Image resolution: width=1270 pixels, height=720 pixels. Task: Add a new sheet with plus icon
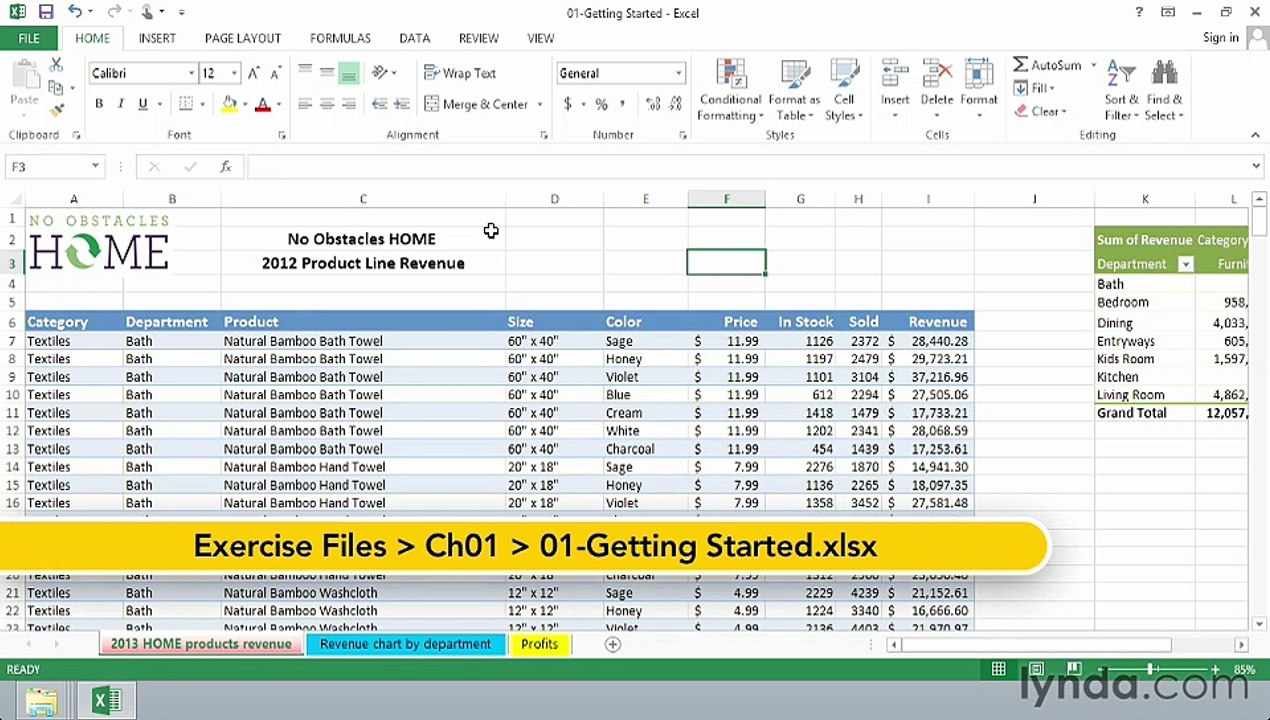pos(613,644)
